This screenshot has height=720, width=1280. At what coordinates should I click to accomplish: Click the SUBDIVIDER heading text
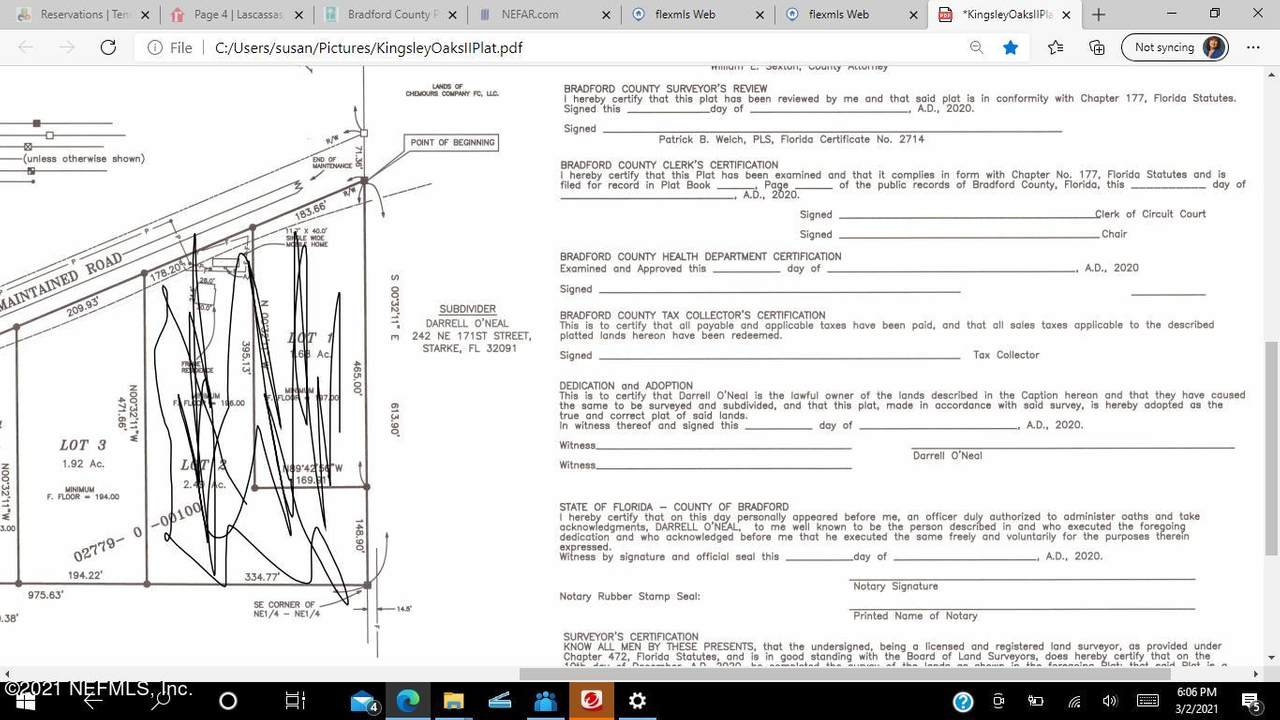click(468, 309)
